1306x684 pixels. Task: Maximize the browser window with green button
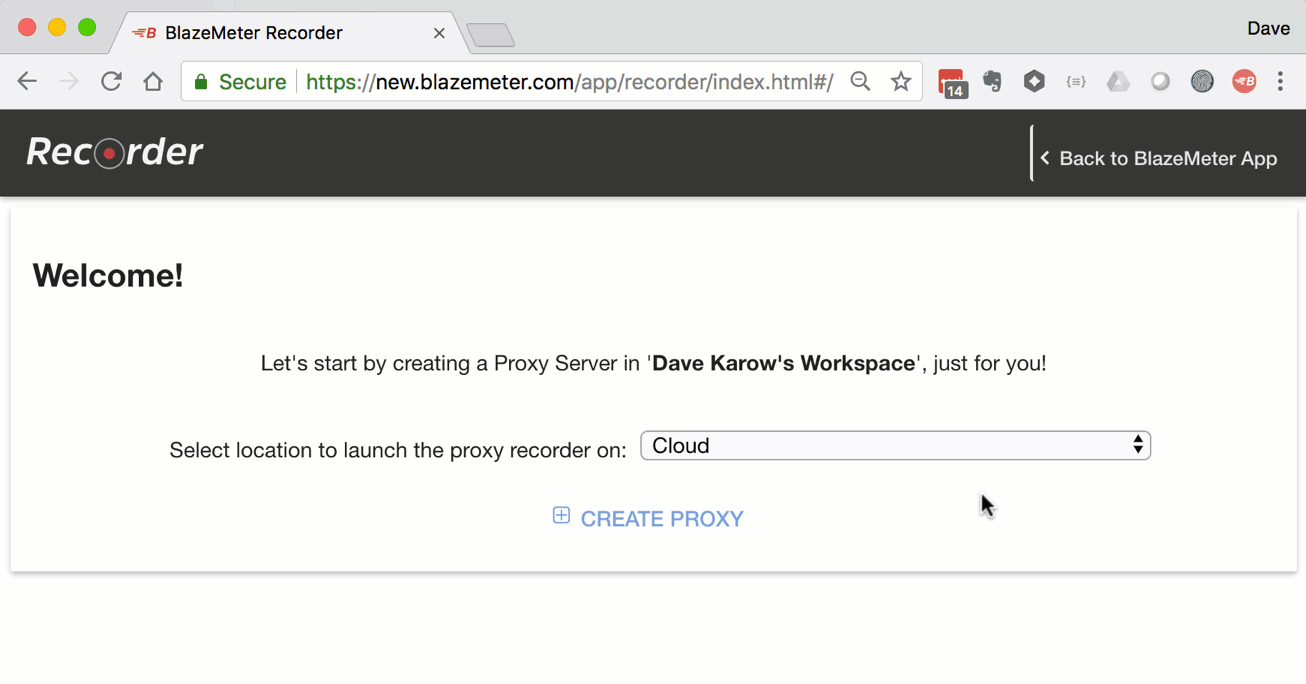tap(87, 28)
